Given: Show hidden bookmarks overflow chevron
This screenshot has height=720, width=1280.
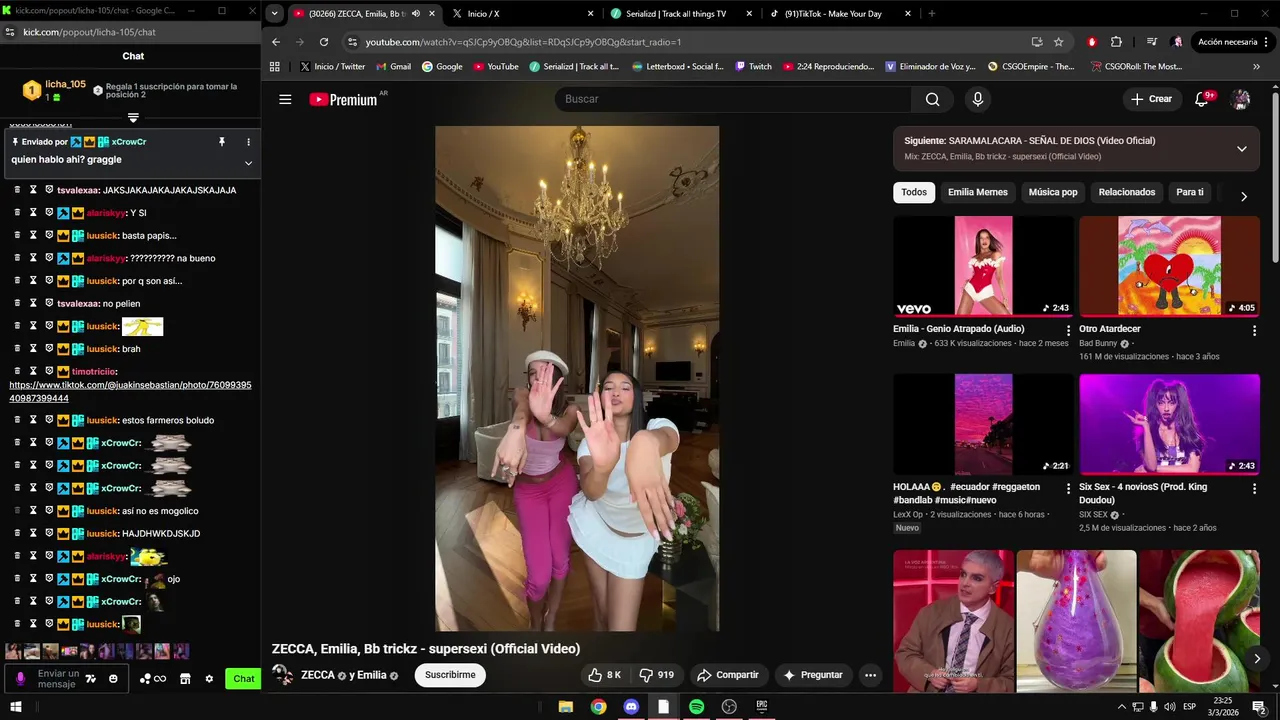Looking at the screenshot, I should coord(1258,66).
